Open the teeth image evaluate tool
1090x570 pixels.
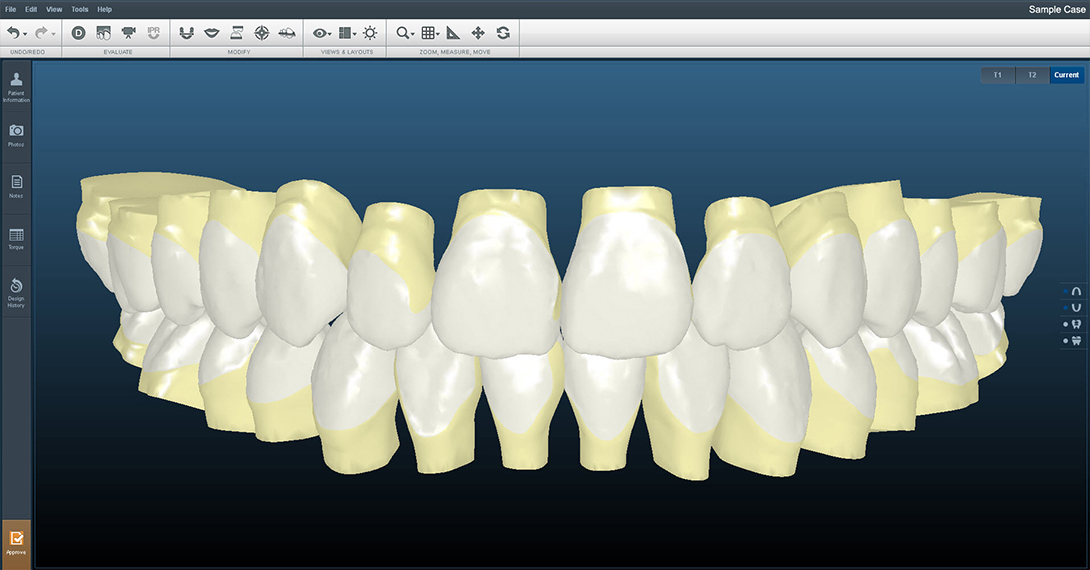click(x=104, y=33)
